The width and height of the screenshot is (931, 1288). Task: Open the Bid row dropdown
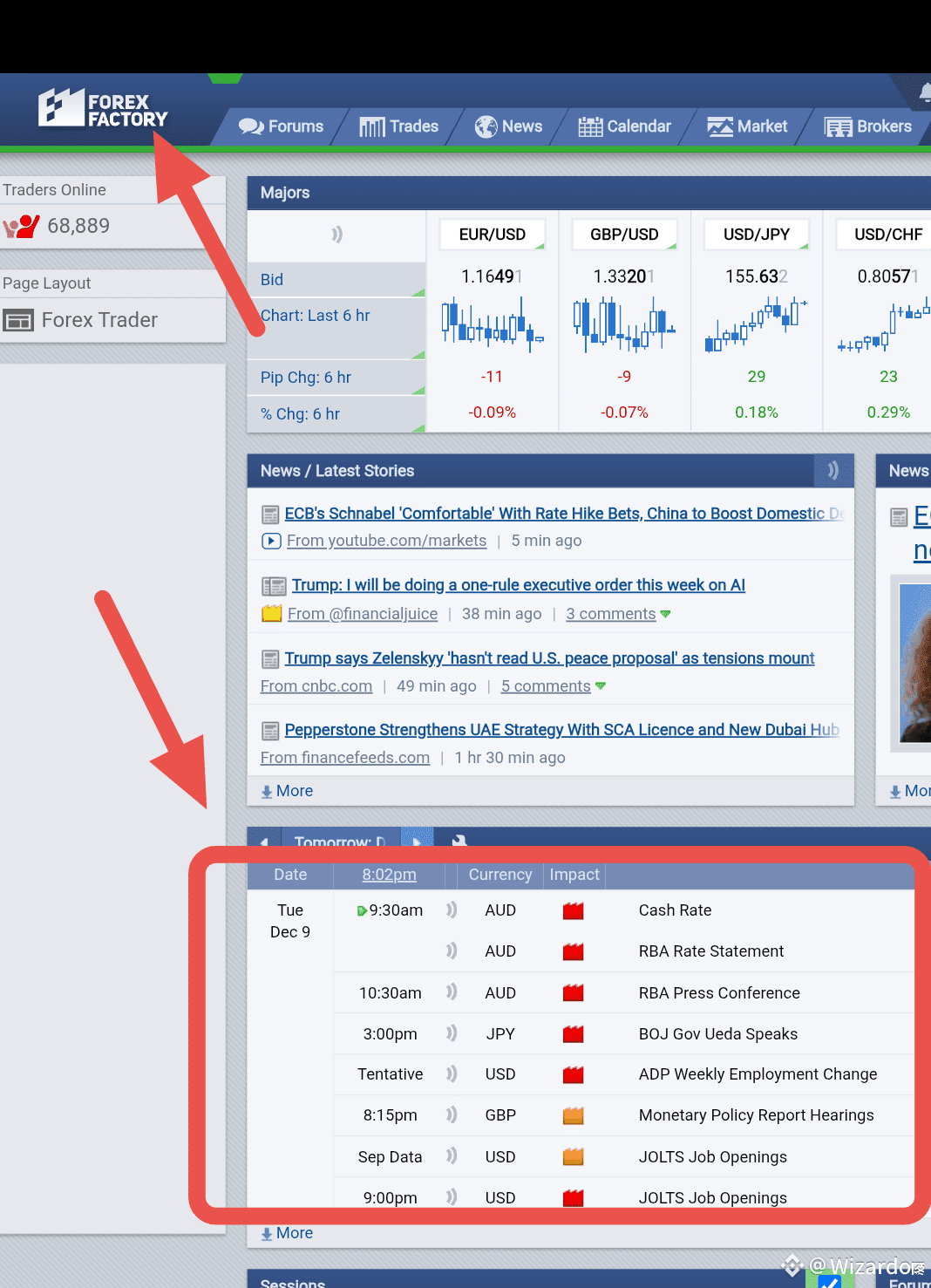point(336,279)
